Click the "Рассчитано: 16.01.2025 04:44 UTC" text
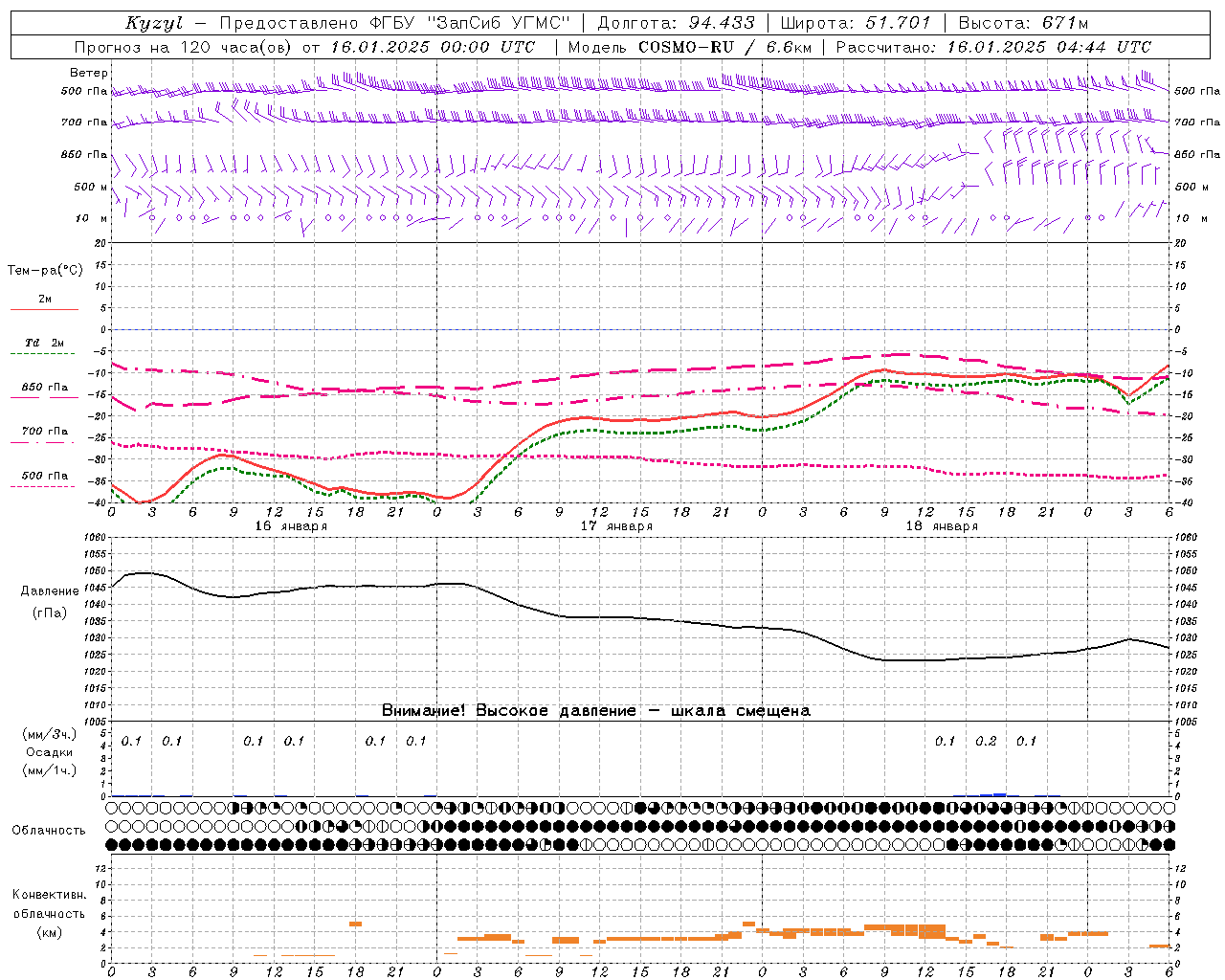The width and height of the screenshot is (1225, 980). click(x=993, y=47)
